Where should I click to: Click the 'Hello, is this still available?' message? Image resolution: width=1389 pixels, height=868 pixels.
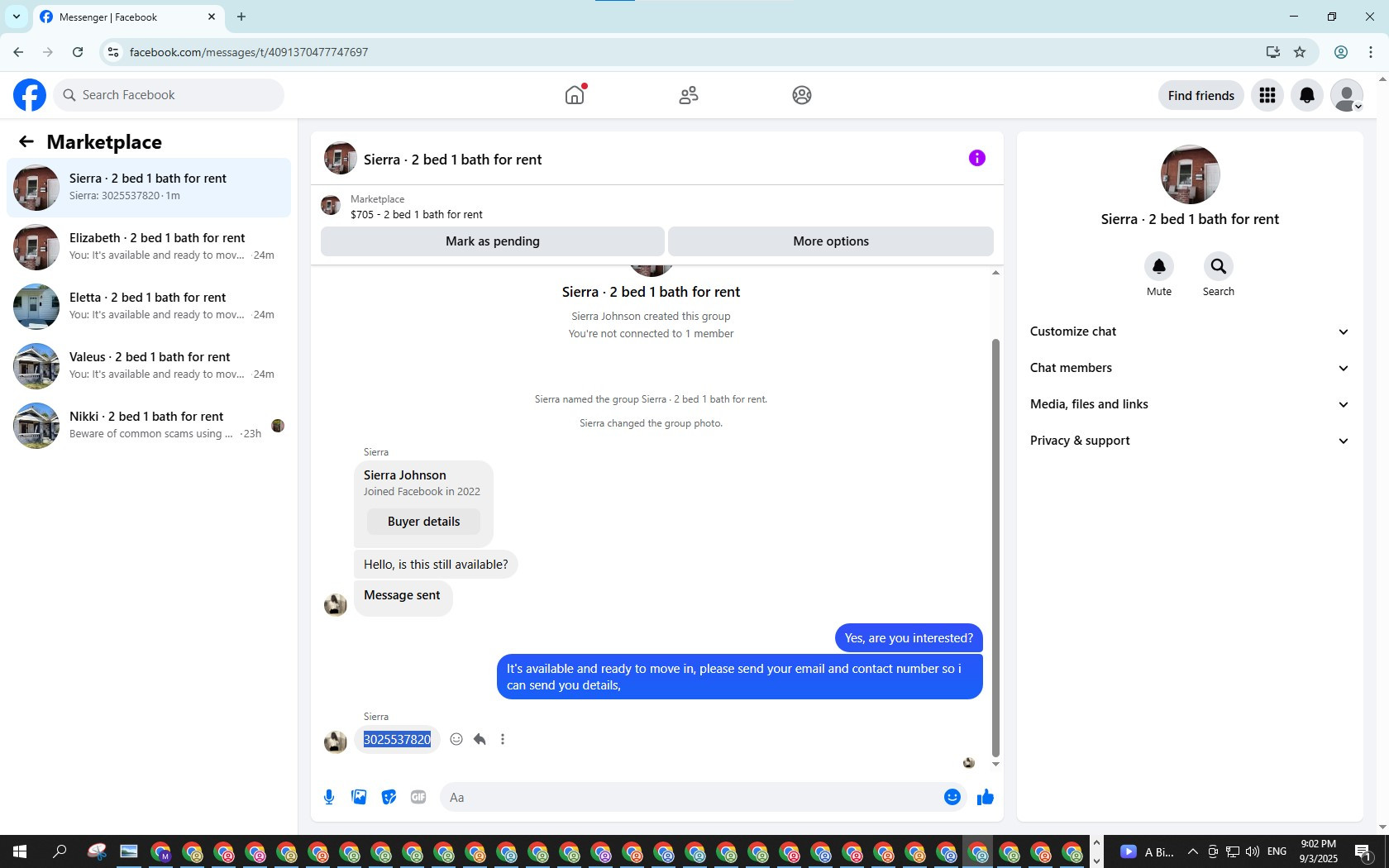tap(436, 565)
